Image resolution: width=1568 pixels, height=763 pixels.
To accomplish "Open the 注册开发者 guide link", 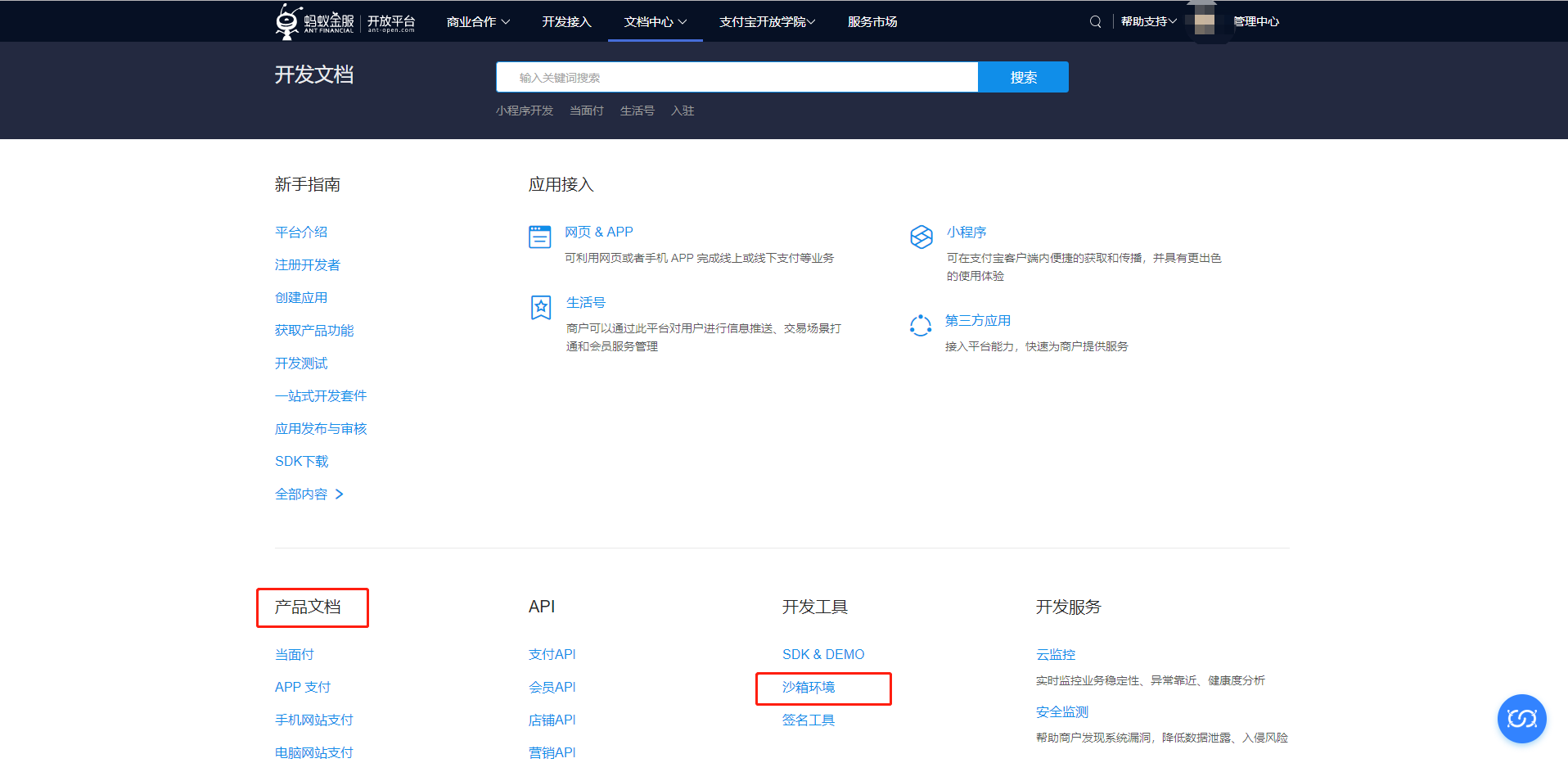I will [308, 265].
